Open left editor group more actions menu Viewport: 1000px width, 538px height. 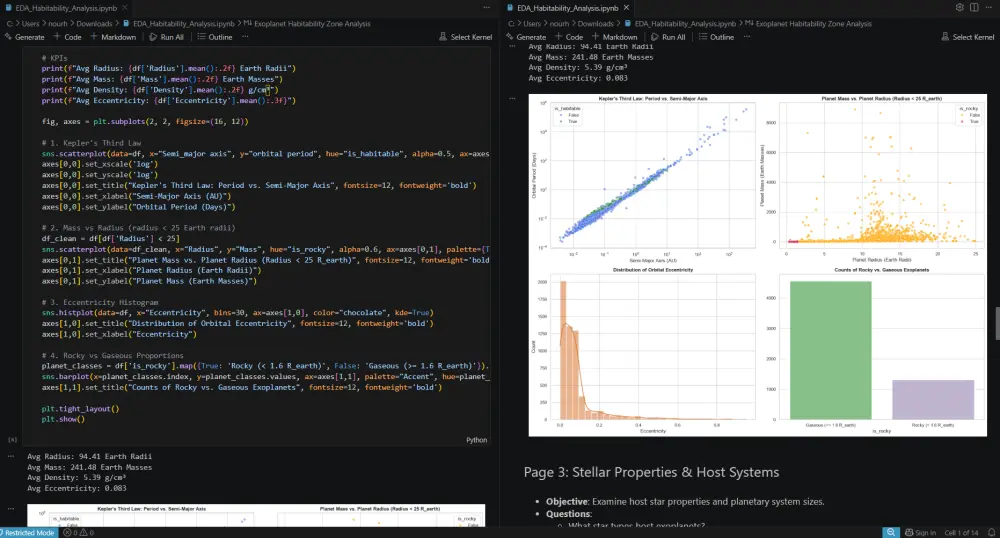point(487,8)
